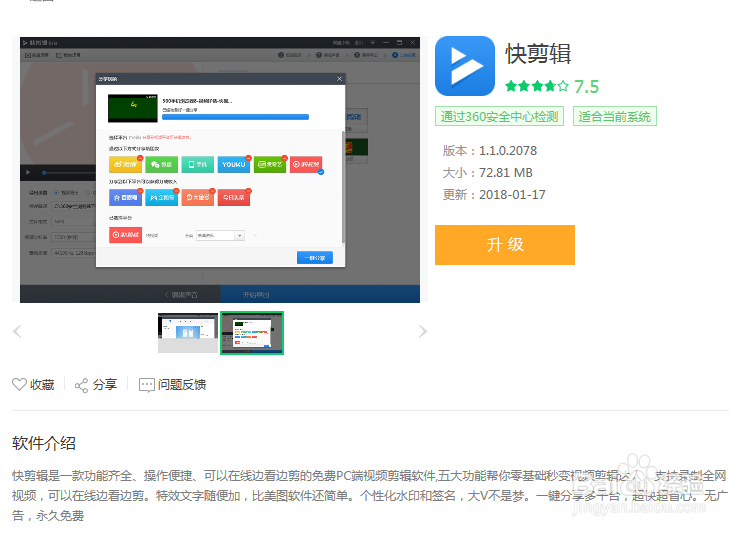Screen dimensions: 746x533
Task: Select the green-bordered second screenshot thumbnail
Action: (252, 333)
